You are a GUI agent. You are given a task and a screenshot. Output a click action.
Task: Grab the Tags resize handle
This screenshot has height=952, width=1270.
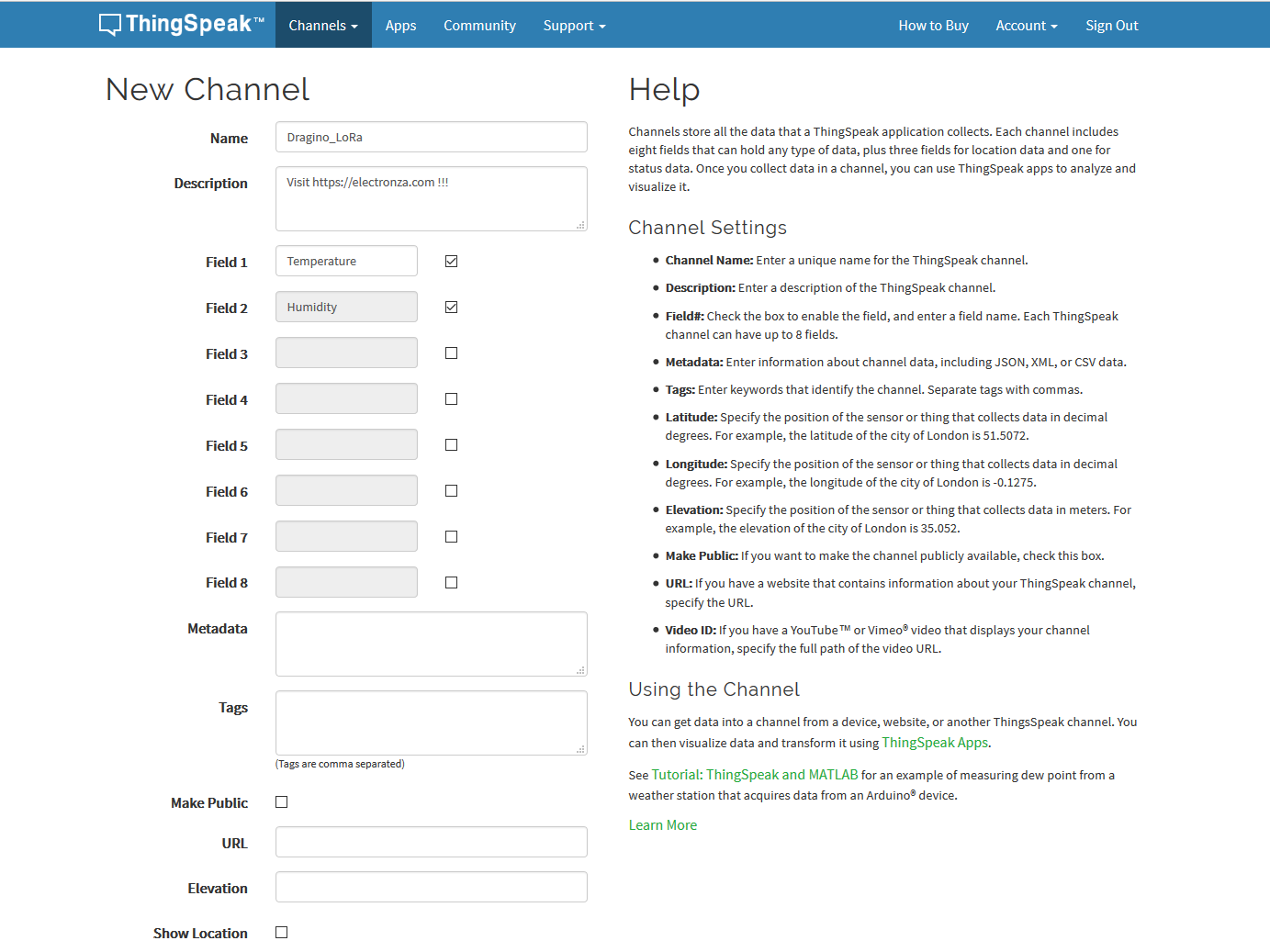(x=580, y=749)
